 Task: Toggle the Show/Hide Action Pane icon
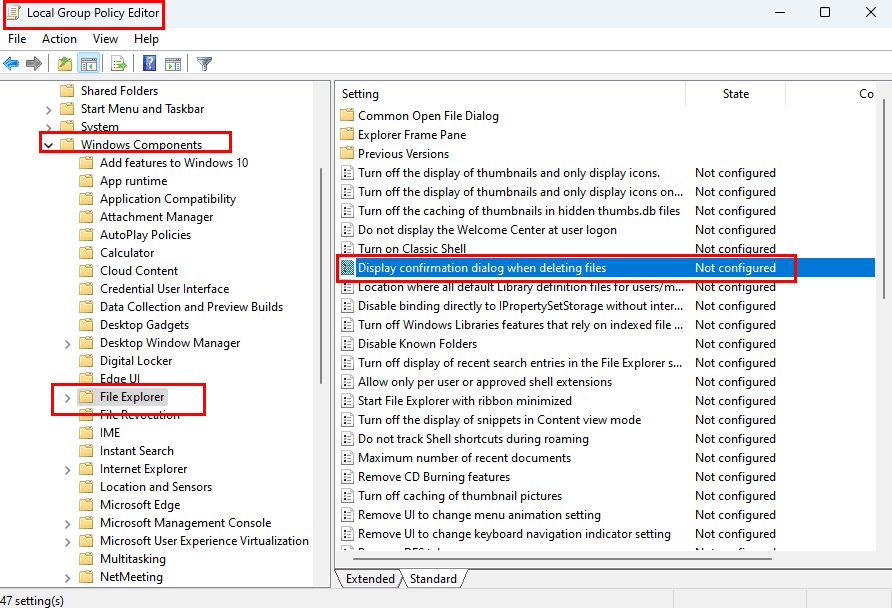(172, 64)
